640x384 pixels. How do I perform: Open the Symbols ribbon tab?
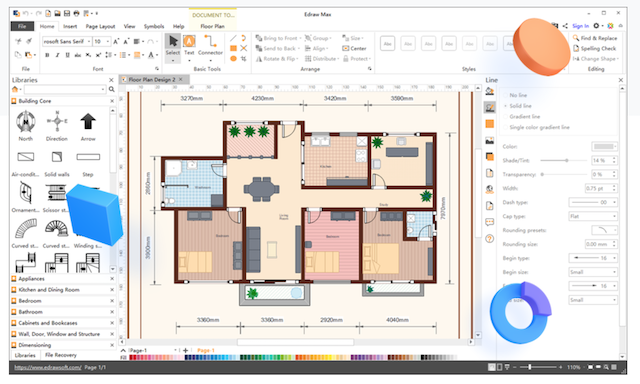tap(154, 26)
